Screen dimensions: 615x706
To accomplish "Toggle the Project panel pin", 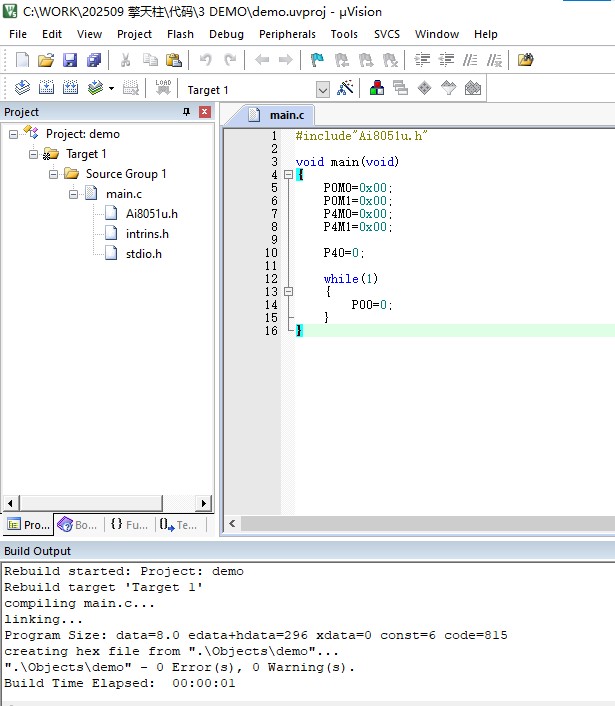I will tap(186, 112).
